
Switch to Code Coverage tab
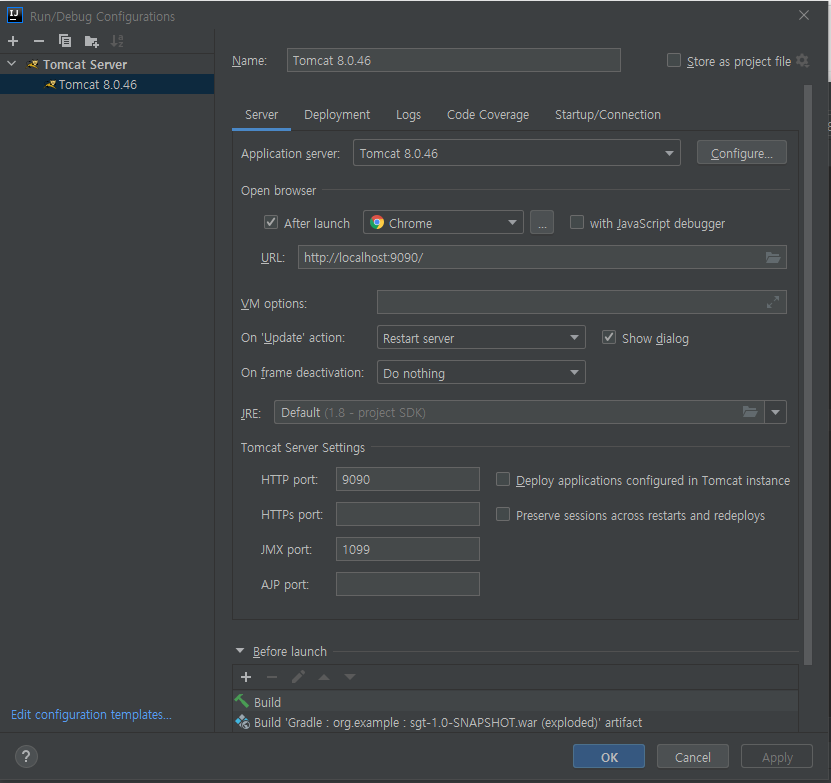pyautogui.click(x=488, y=115)
